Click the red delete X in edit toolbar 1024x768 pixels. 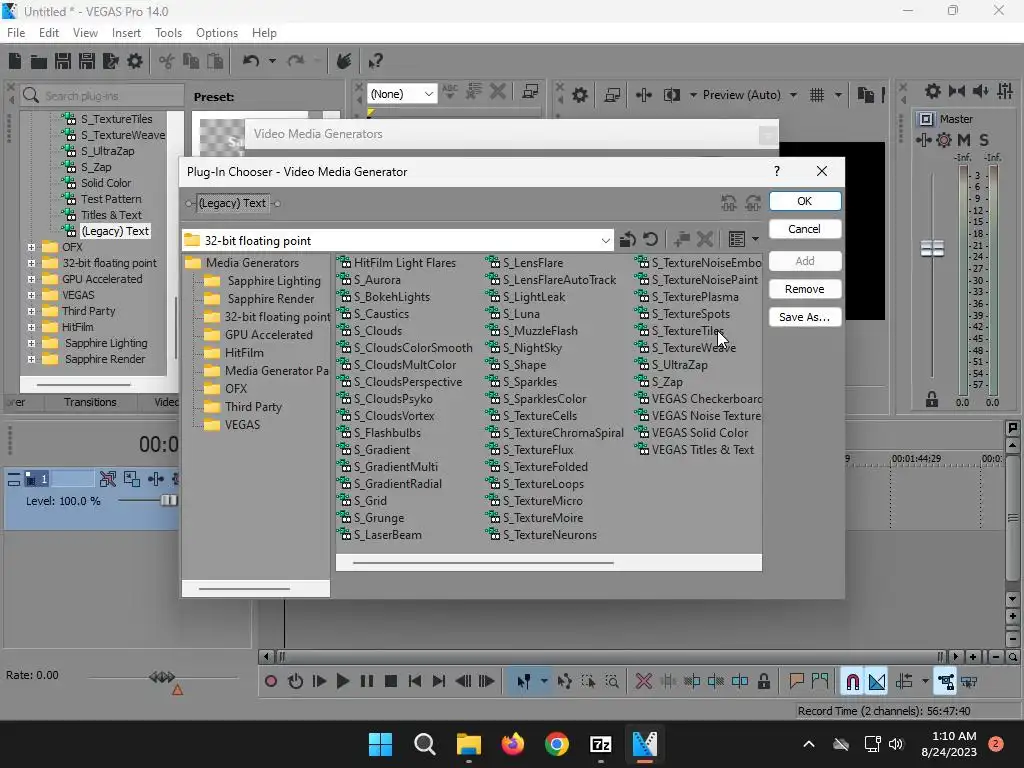point(643,682)
